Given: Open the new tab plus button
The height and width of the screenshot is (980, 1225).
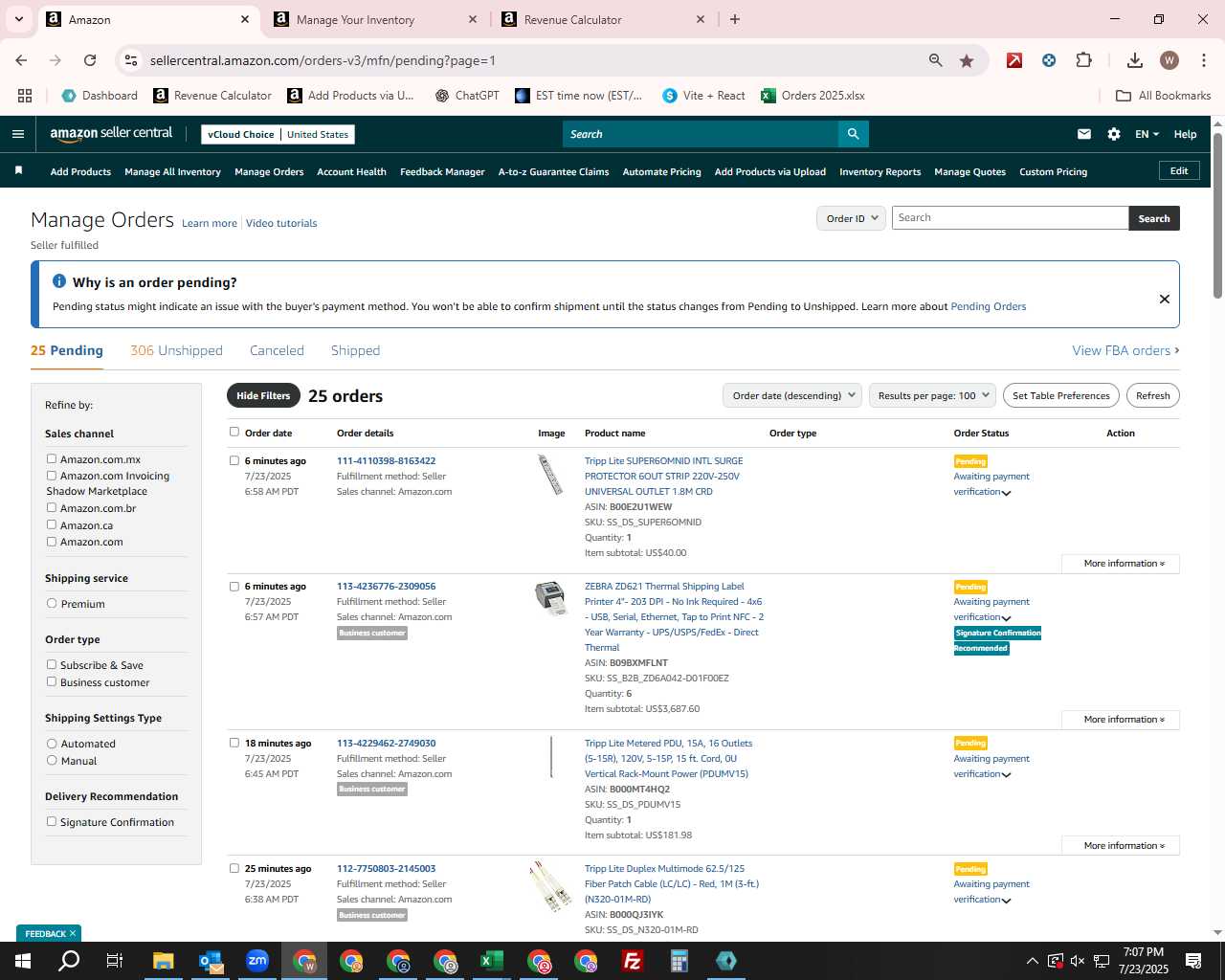Looking at the screenshot, I should click(735, 19).
